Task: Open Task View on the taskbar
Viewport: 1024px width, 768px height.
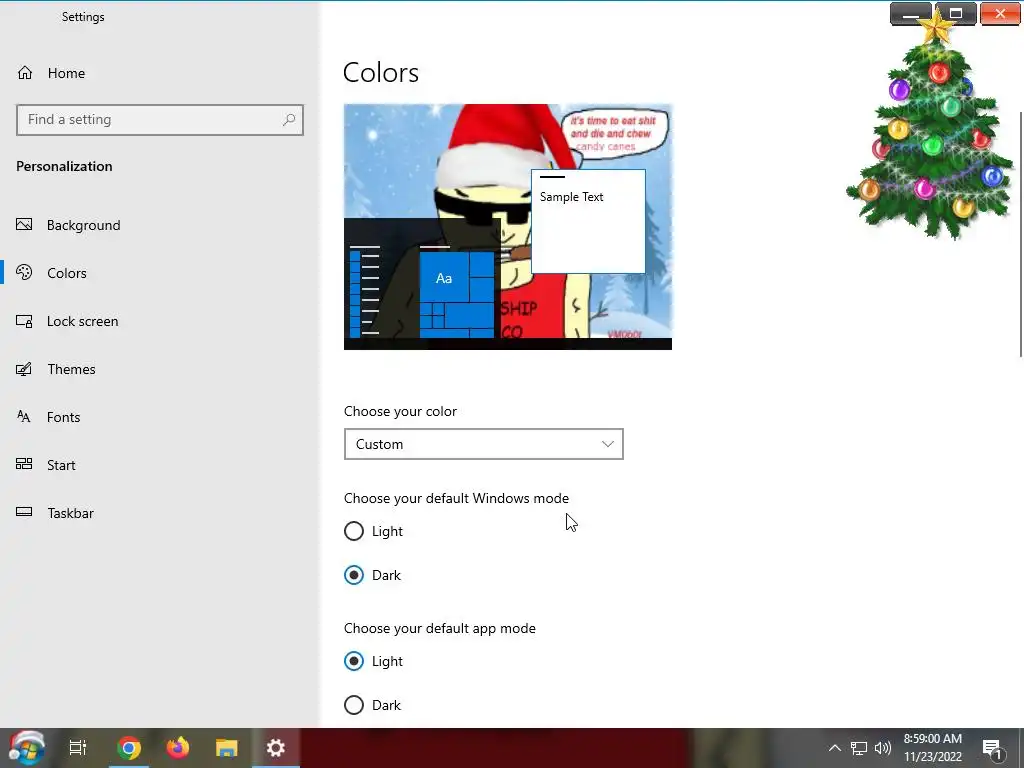Action: [78, 748]
